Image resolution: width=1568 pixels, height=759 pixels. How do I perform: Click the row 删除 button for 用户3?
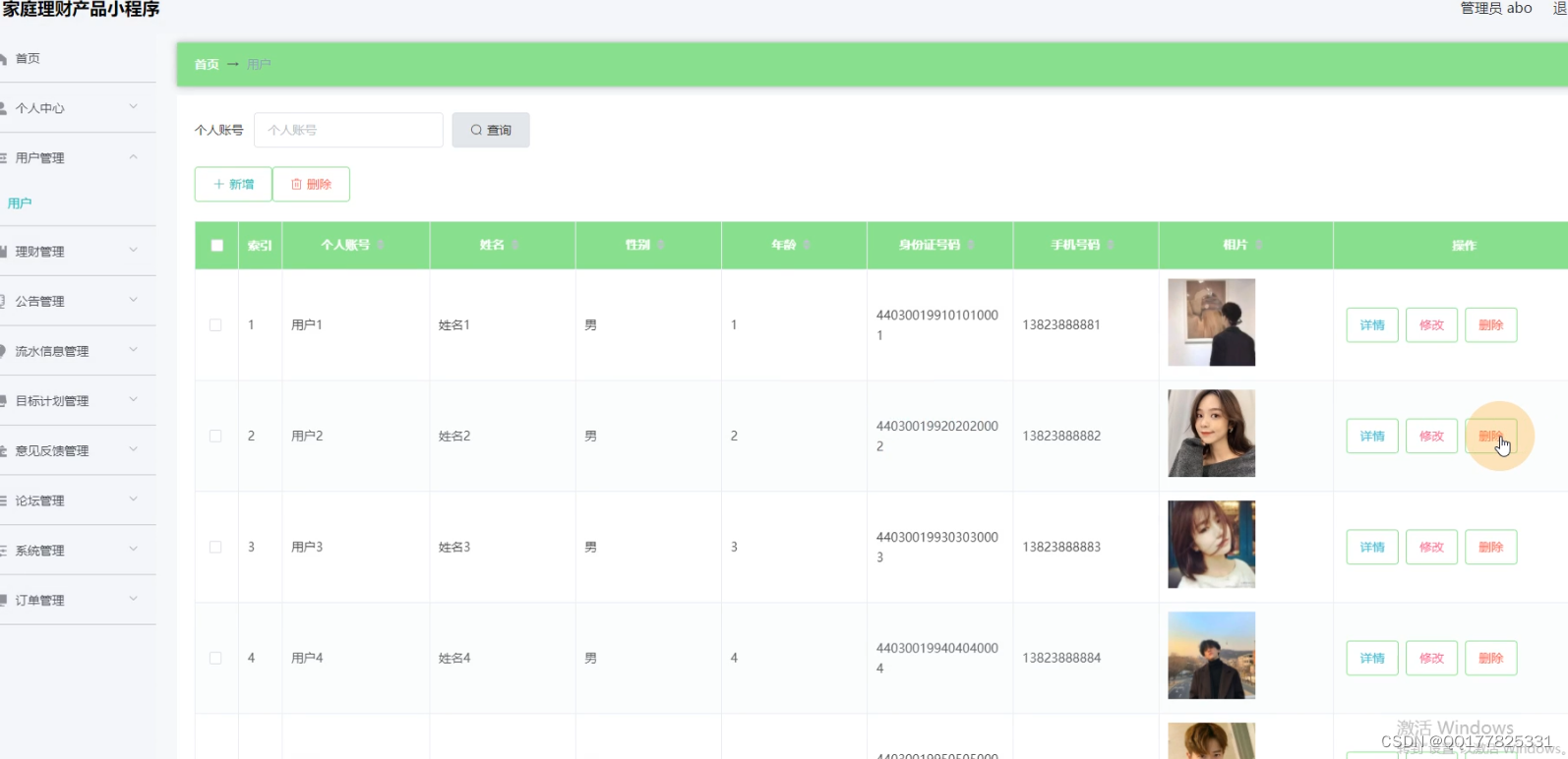[1491, 548]
